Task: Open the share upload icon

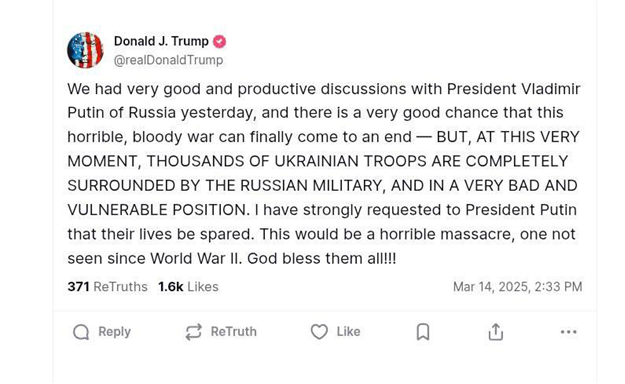Action: tap(496, 332)
